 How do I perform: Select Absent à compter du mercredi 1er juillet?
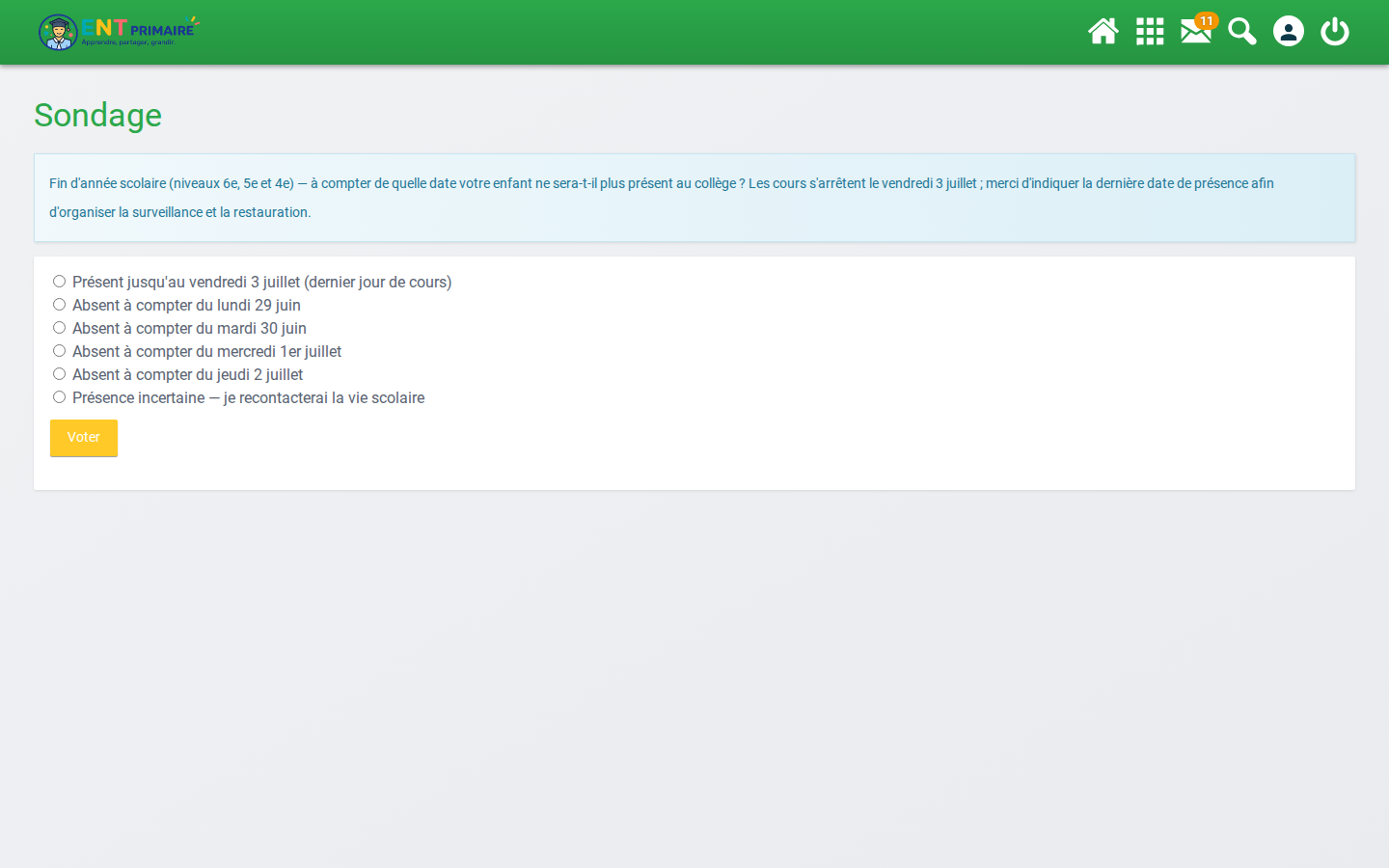59,351
